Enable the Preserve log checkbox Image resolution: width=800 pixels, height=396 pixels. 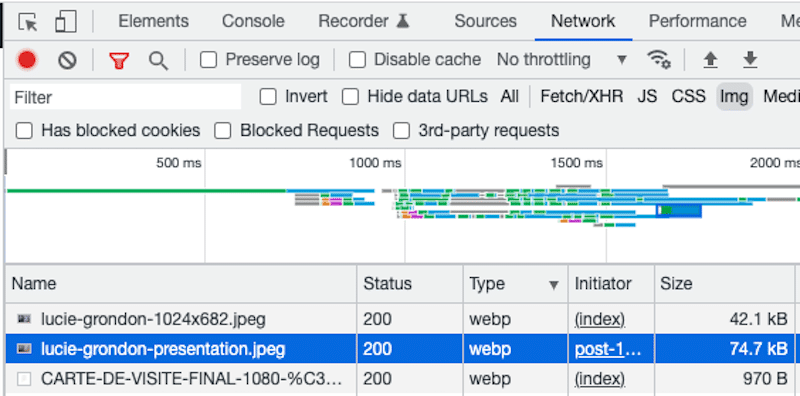click(x=208, y=60)
